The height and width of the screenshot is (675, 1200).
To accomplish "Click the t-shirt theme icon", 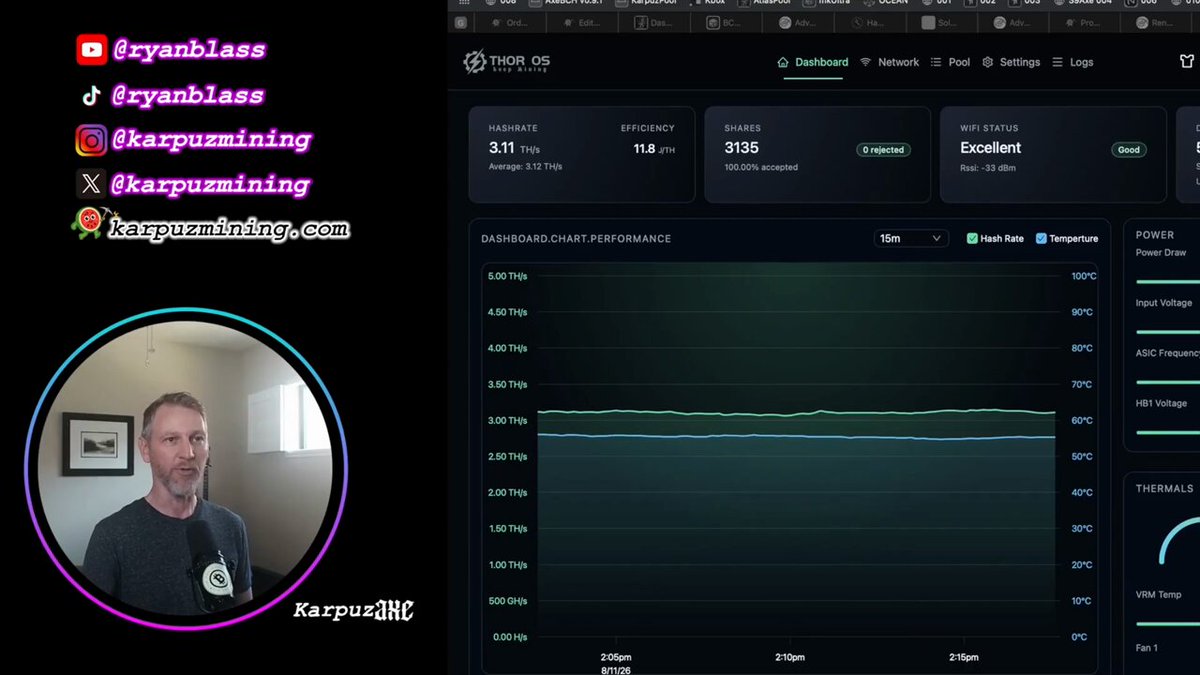I will (1187, 62).
